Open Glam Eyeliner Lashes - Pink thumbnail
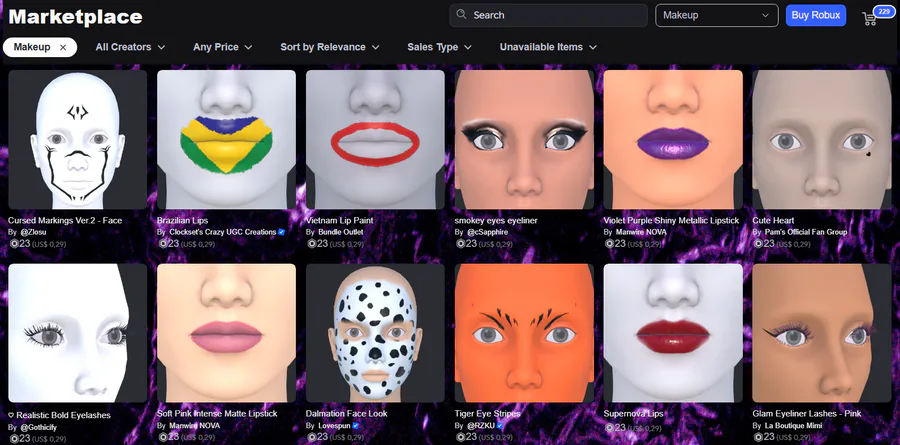Screen dimensions: 900x445 (x=822, y=333)
